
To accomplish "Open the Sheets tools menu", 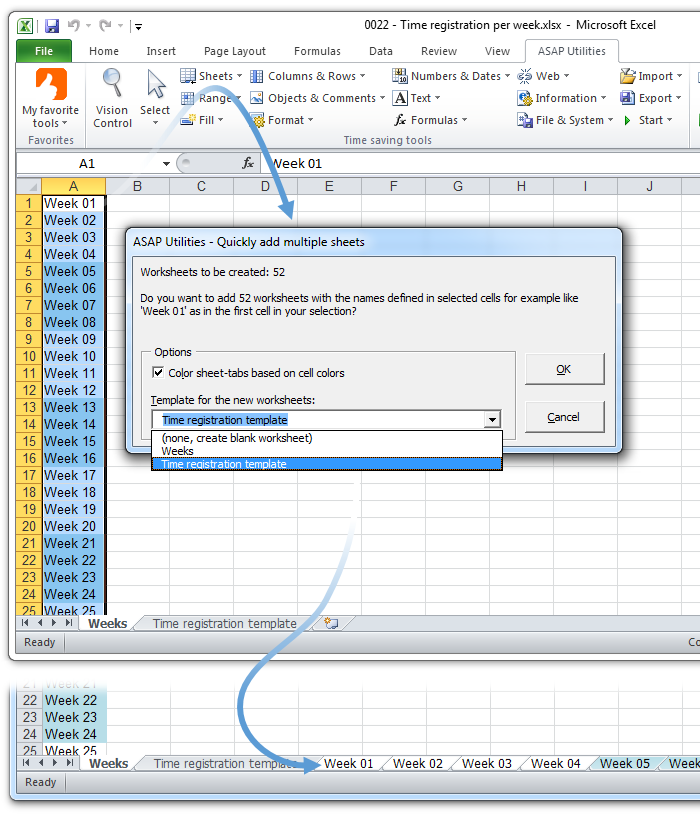I will click(x=208, y=76).
